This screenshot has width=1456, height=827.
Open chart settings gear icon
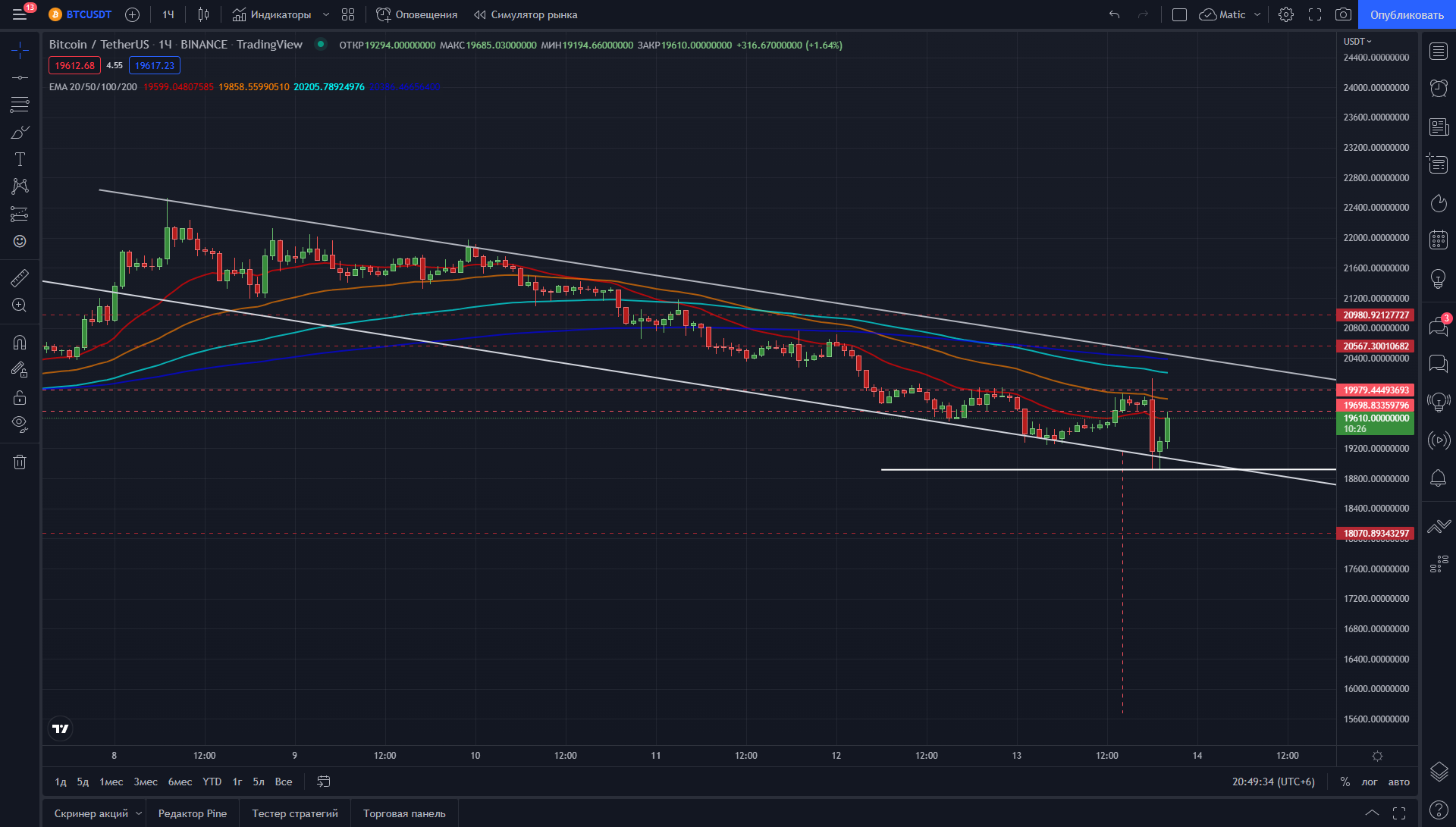(1286, 14)
